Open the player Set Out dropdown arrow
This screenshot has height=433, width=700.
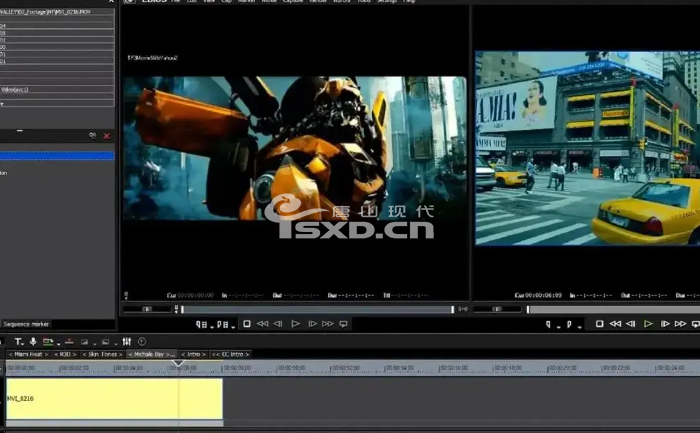pyautogui.click(x=233, y=327)
